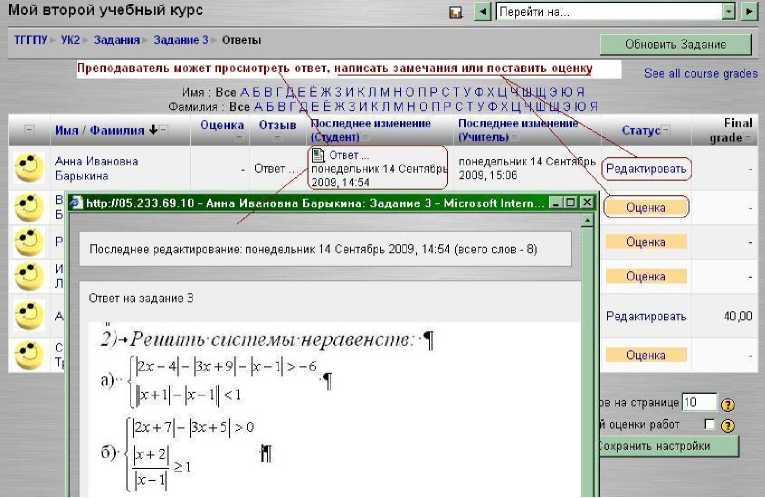Navigate to Задания in the breadcrumb

[x=116, y=40]
